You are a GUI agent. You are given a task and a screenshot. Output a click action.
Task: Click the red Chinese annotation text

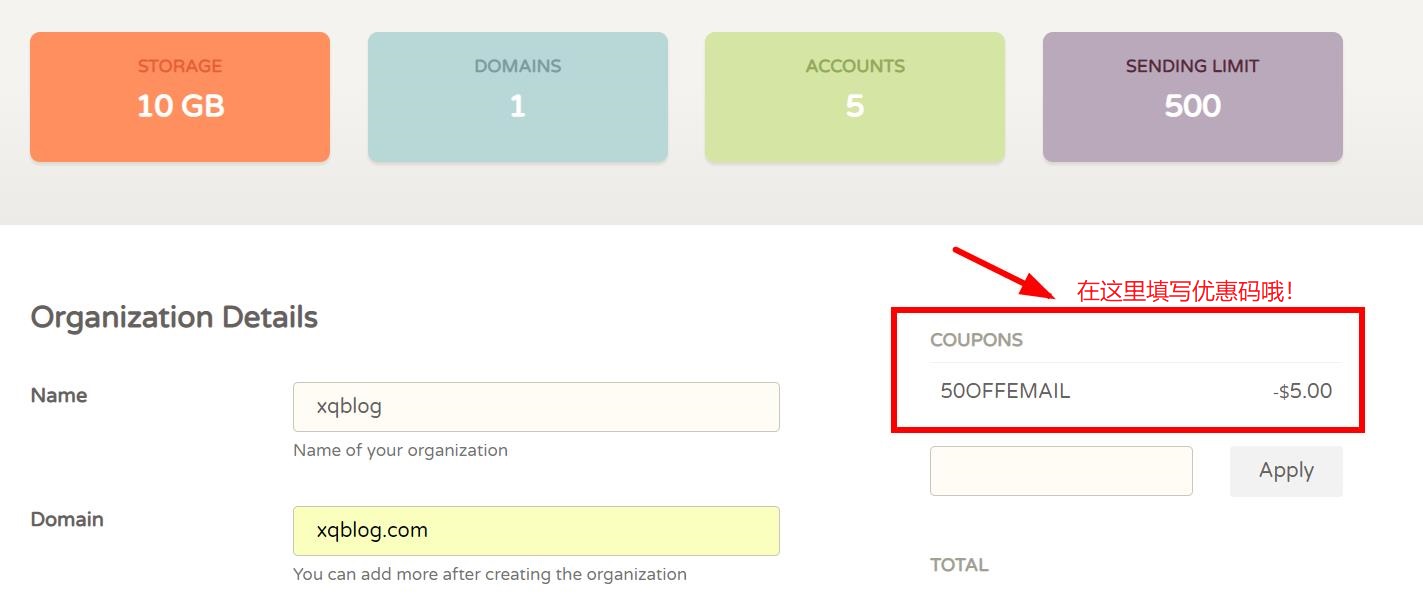point(1185,291)
